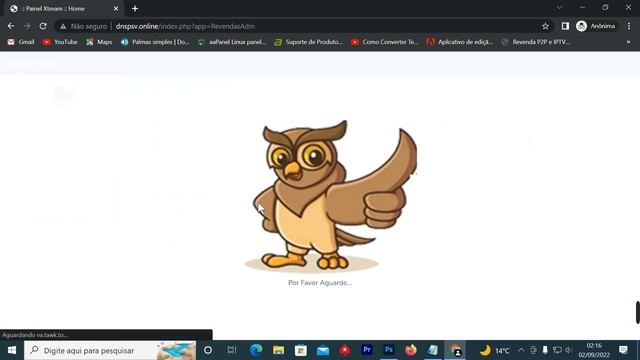Open the Anônima incognito profile button

[596, 26]
